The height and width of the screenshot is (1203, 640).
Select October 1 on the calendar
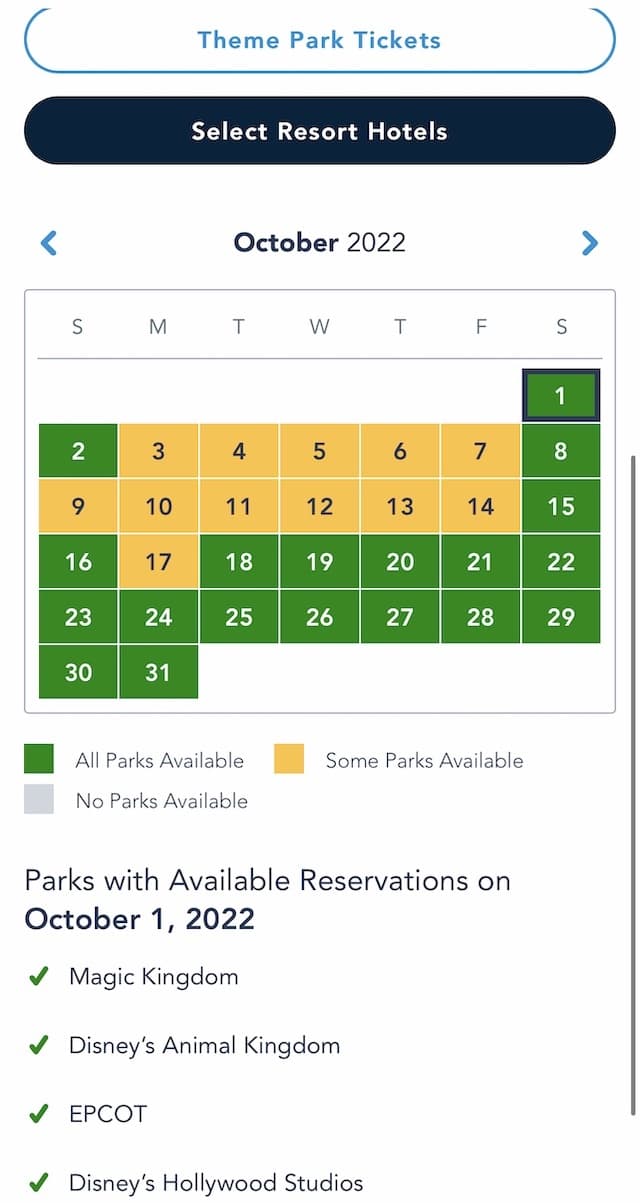tap(560, 395)
